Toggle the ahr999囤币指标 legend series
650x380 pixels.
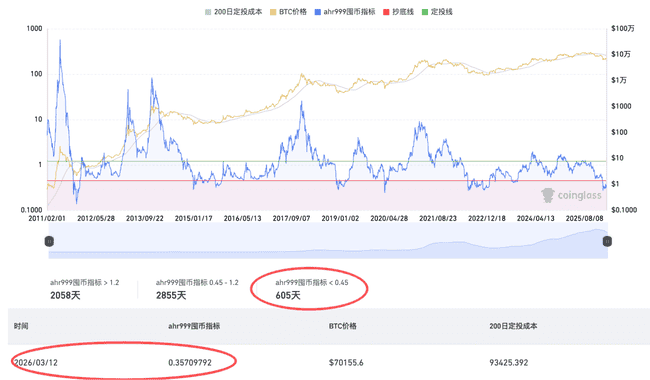tap(345, 12)
